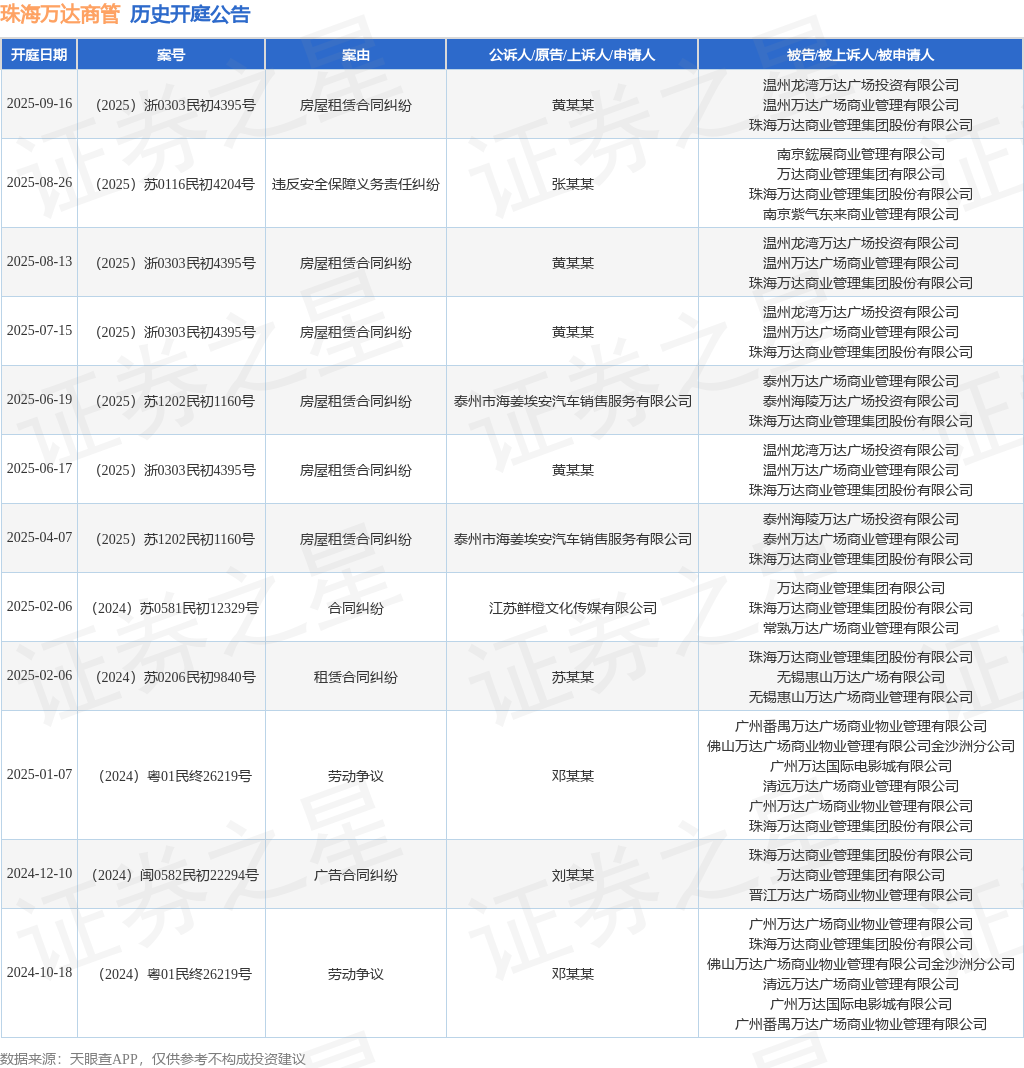This screenshot has height=1068, width=1024.
Task: Click the 数据来源 footer note
Action: click(153, 1059)
